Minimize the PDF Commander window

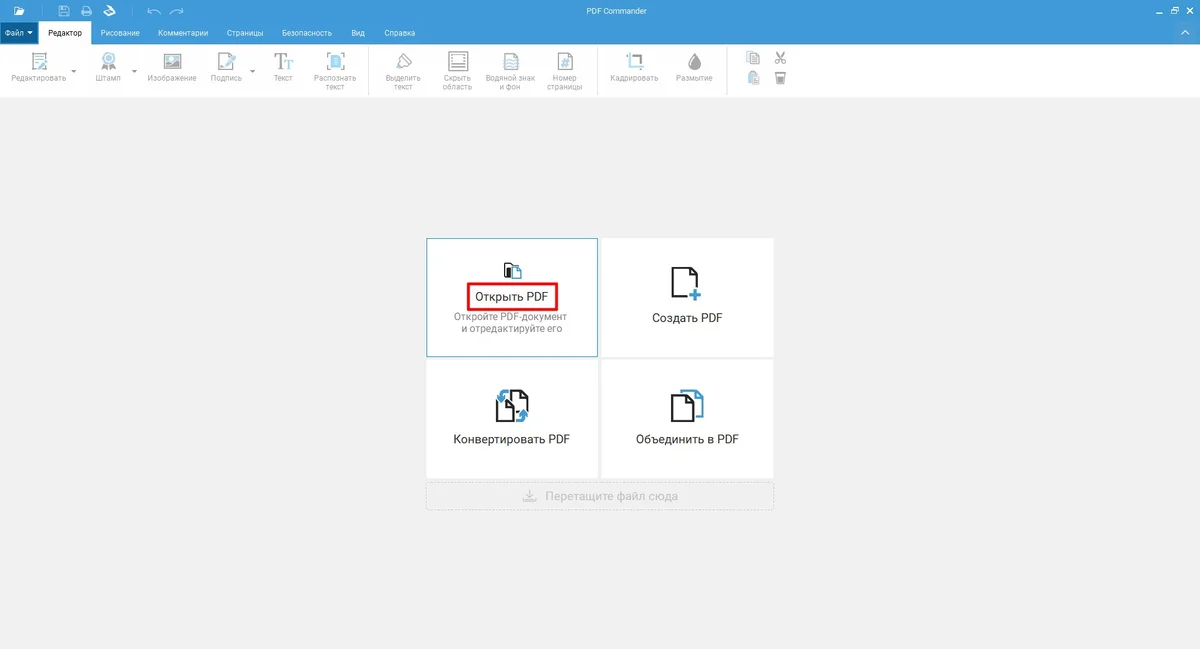tap(1158, 10)
